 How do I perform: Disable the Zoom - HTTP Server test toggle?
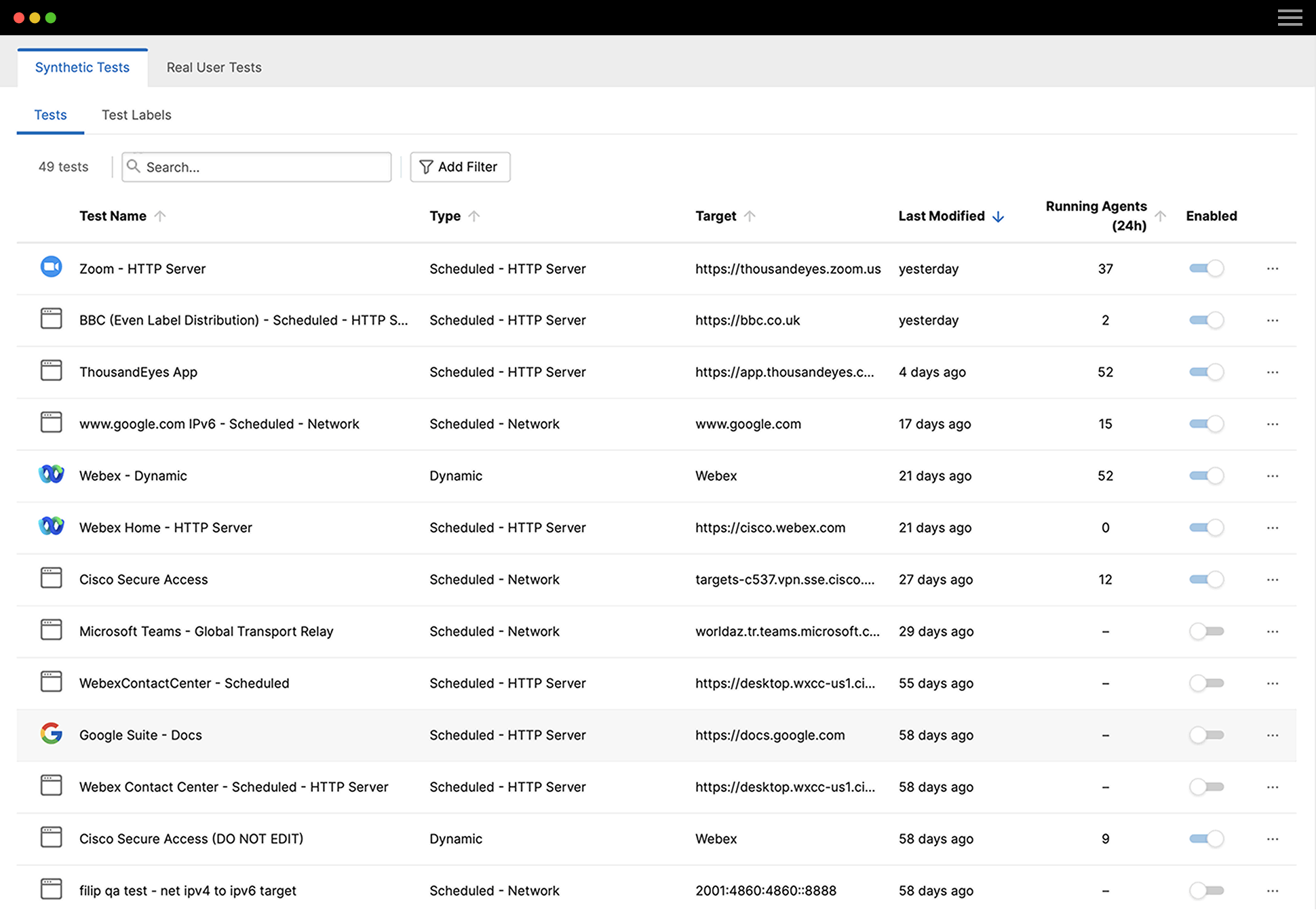click(x=1206, y=269)
